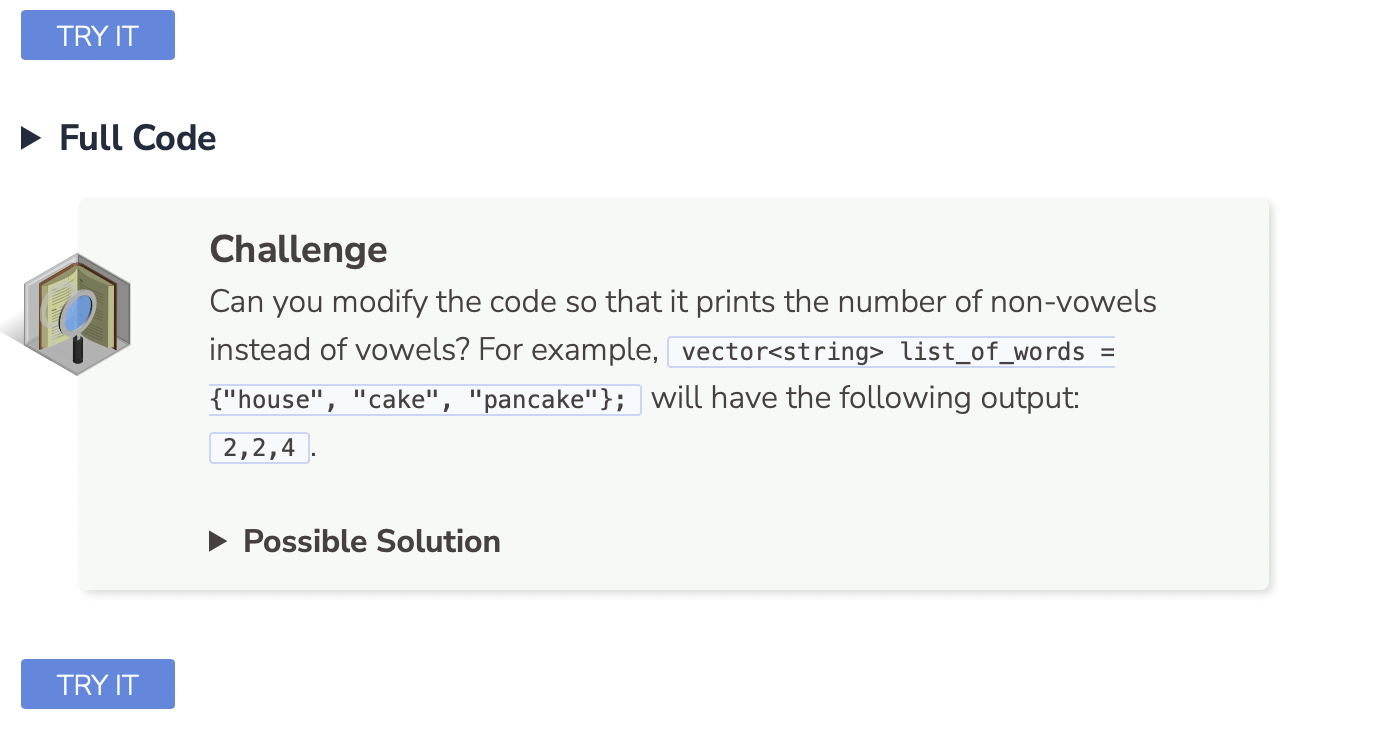This screenshot has width=1380, height=744.
Task: Click the phrase "instead of vowels?"
Action: (339, 351)
